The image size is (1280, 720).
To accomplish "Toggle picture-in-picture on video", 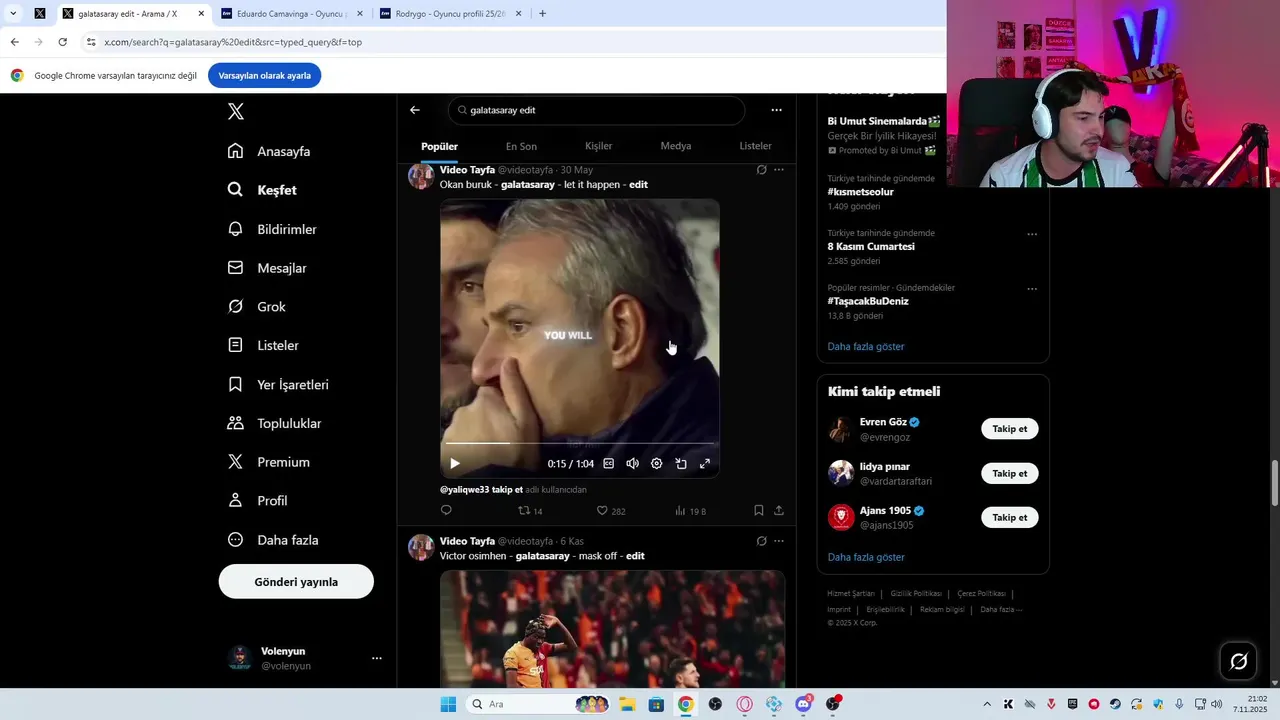I will [681, 463].
